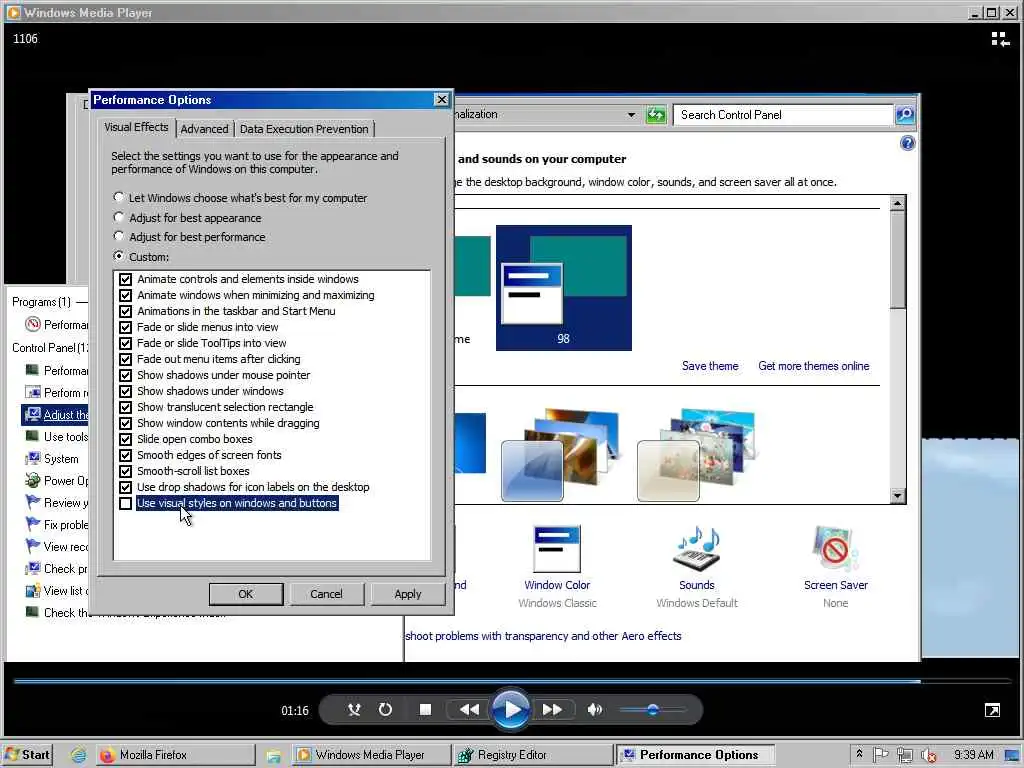
Task: Click the Search Control Panel field
Action: [783, 115]
